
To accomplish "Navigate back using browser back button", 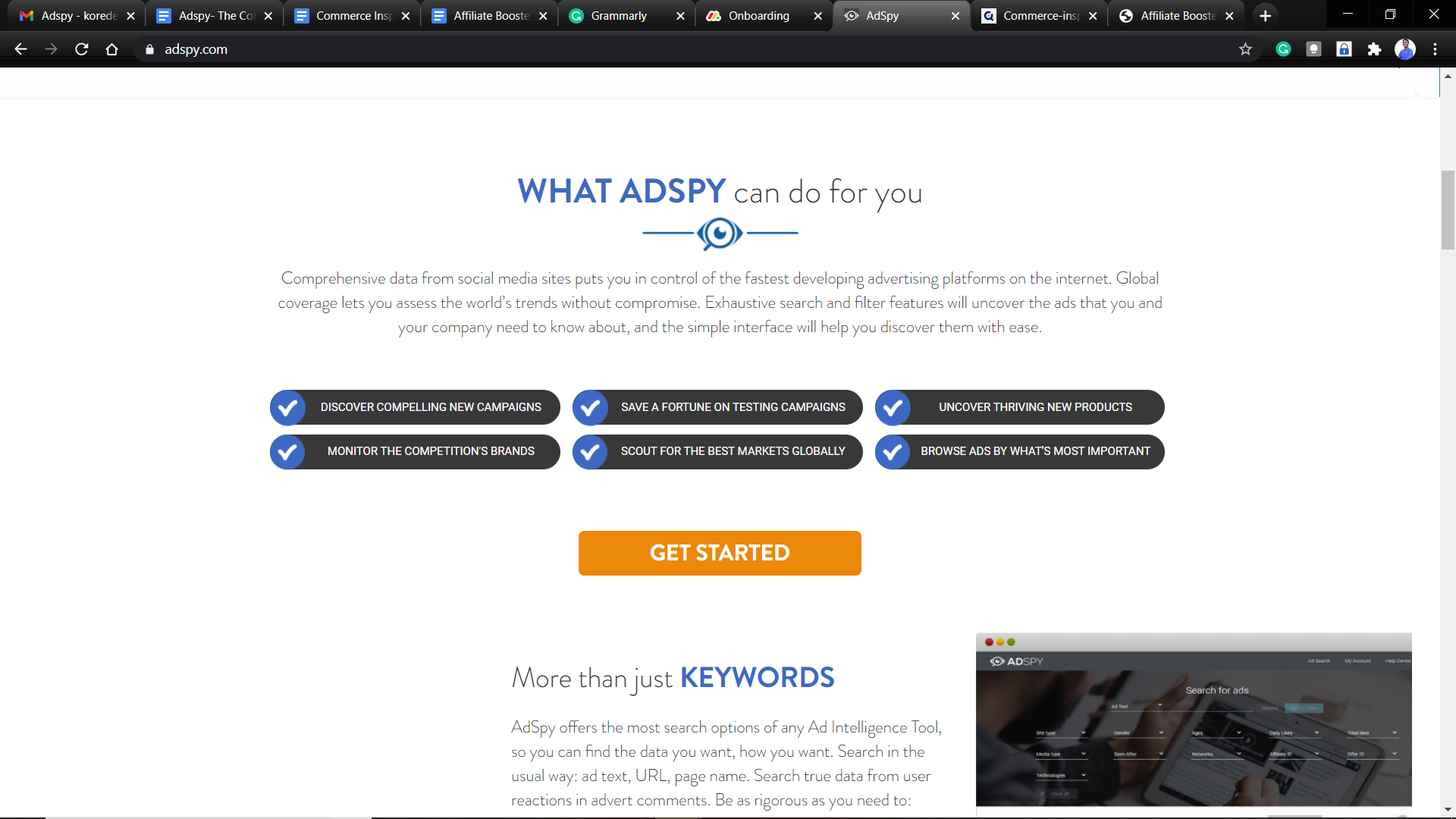I will pos(21,49).
